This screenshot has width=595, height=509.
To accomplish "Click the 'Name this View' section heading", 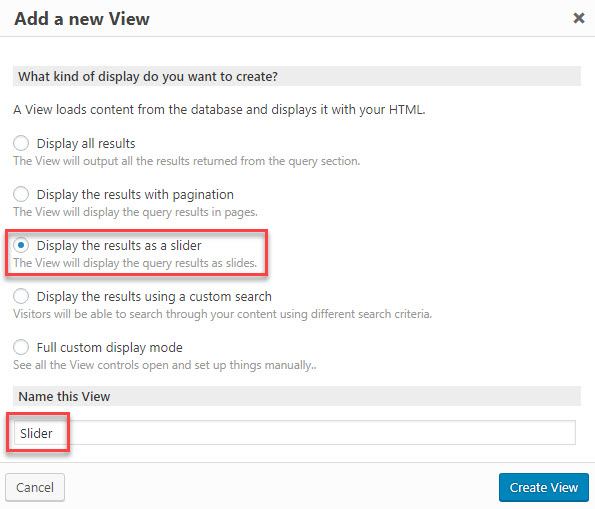I will 64,396.
